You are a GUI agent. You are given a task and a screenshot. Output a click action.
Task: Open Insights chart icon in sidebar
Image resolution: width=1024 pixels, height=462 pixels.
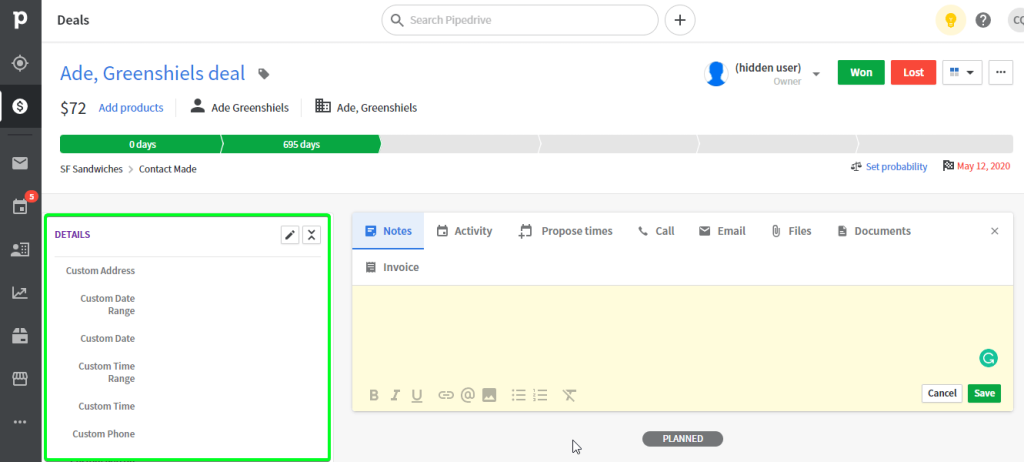point(20,293)
